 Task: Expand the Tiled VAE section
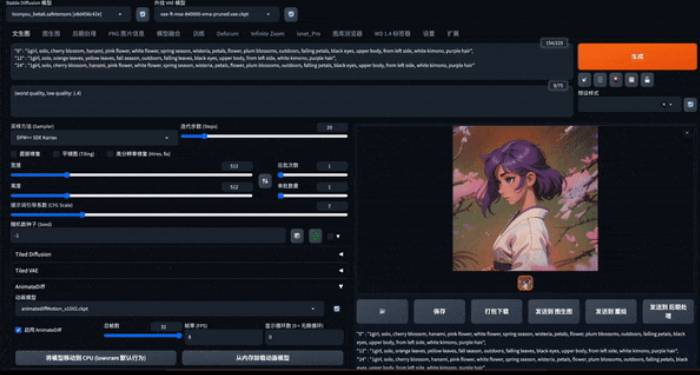179,271
